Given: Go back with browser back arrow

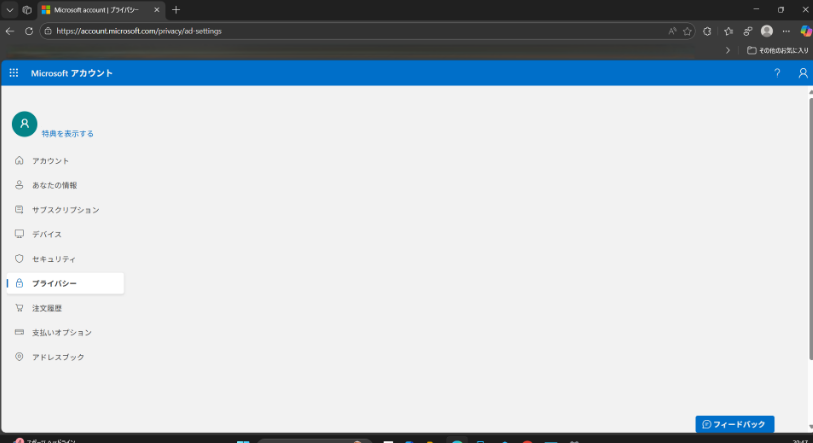Looking at the screenshot, I should (10, 31).
